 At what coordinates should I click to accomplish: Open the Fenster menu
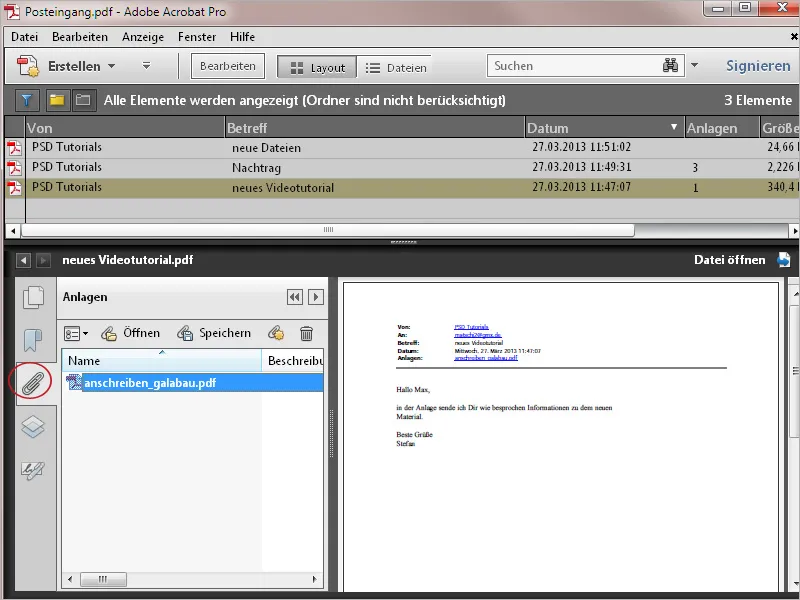click(x=197, y=37)
